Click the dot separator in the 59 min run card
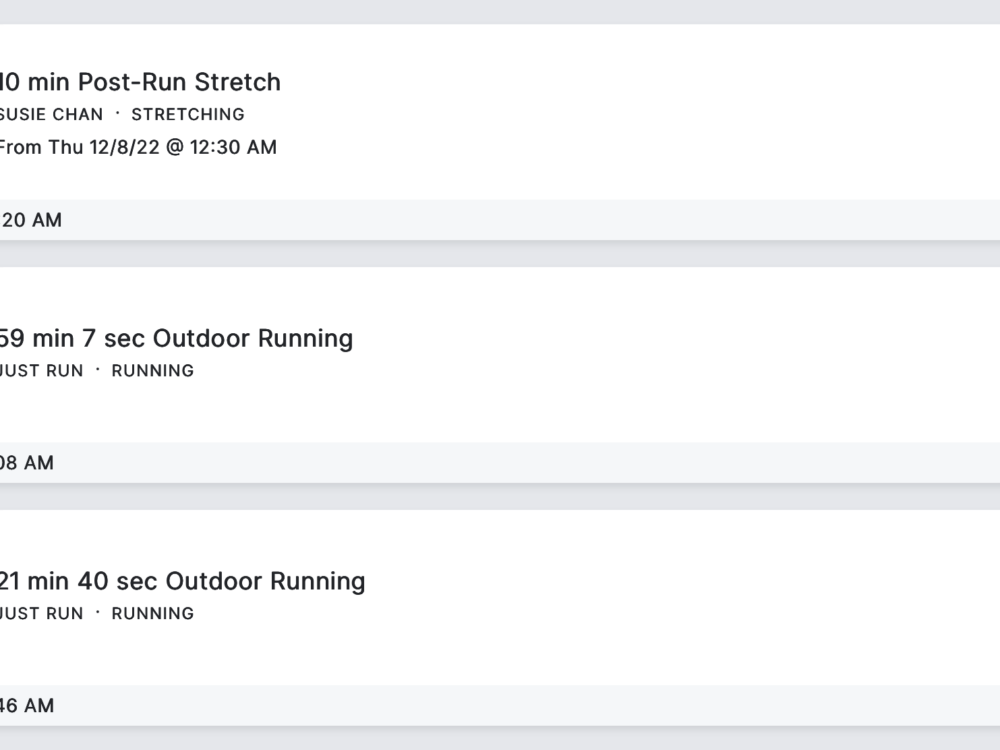Viewport: 1000px width, 750px height. pos(98,369)
